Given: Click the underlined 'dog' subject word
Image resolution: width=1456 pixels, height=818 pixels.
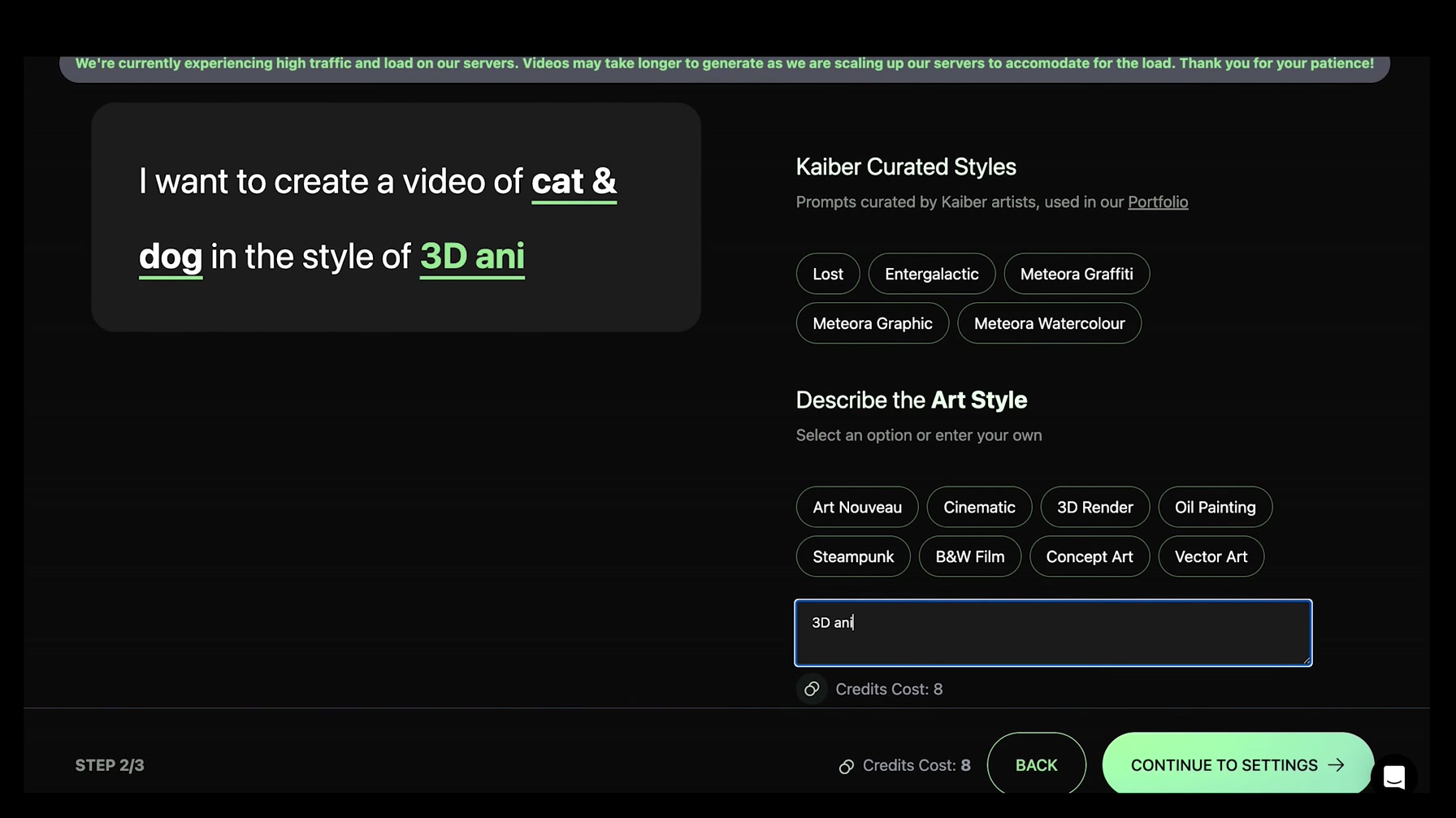Looking at the screenshot, I should click(x=171, y=257).
